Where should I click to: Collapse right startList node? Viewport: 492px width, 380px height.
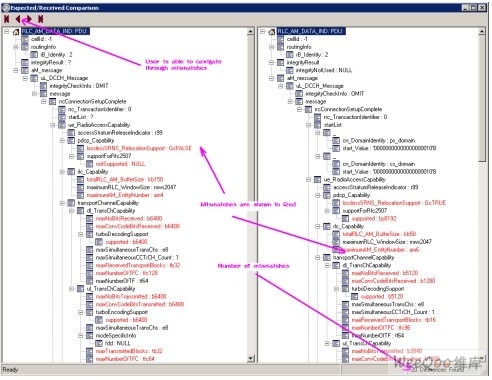pos(309,125)
